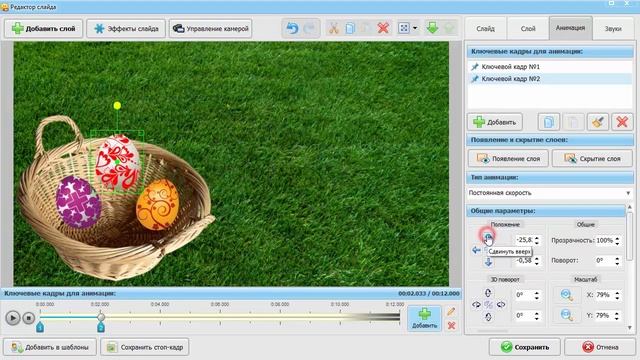Switch to the Звуки tab

pyautogui.click(x=613, y=29)
